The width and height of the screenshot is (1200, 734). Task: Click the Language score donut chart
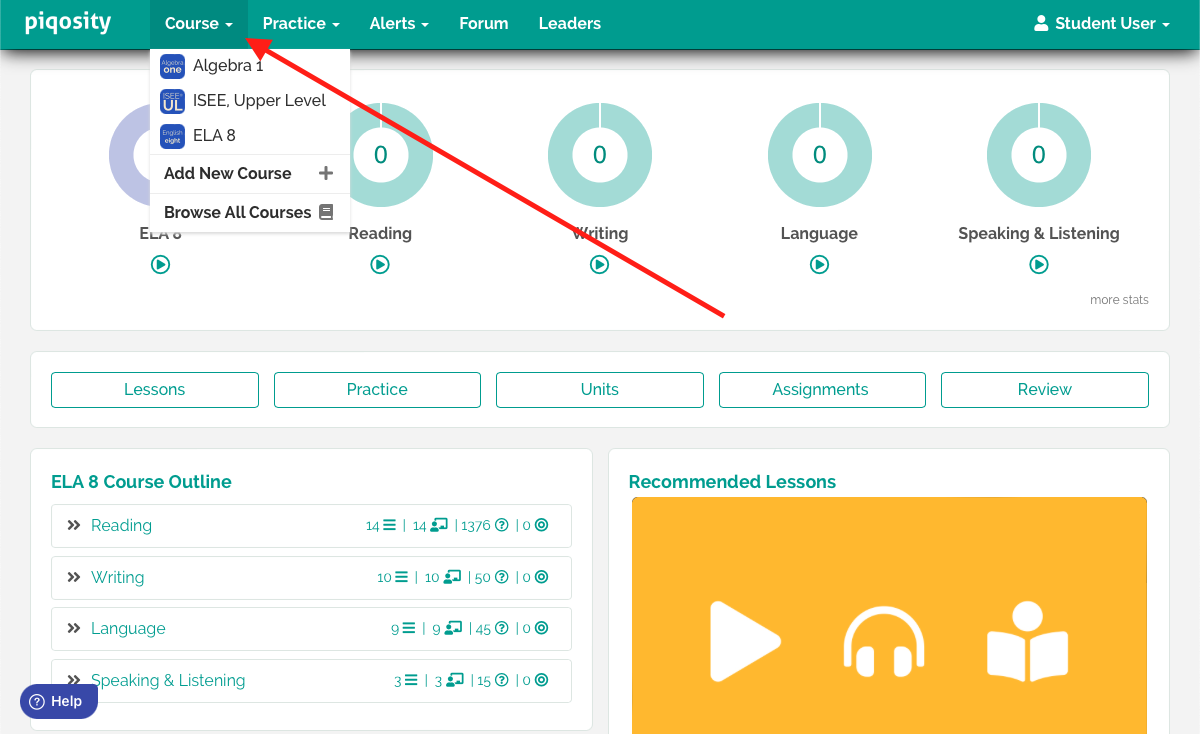coord(819,155)
